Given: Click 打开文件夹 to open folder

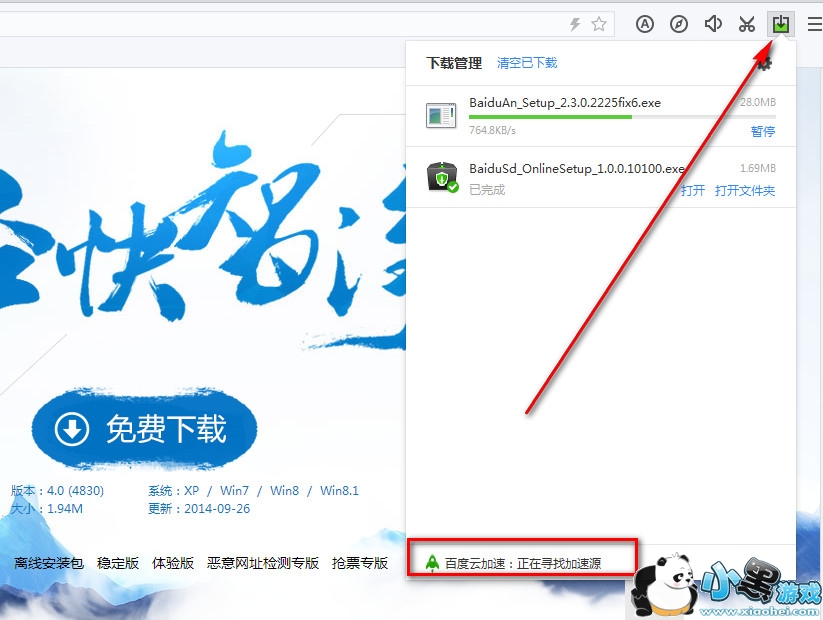Looking at the screenshot, I should click(745, 190).
